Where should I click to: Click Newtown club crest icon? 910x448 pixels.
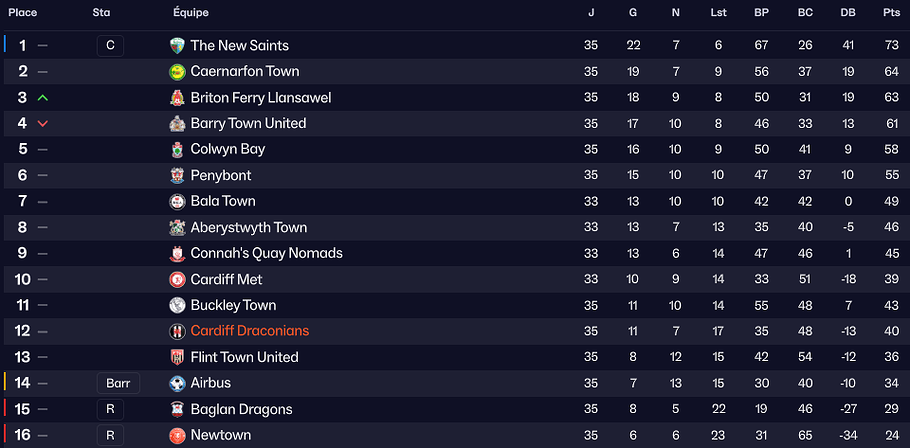pyautogui.click(x=177, y=435)
